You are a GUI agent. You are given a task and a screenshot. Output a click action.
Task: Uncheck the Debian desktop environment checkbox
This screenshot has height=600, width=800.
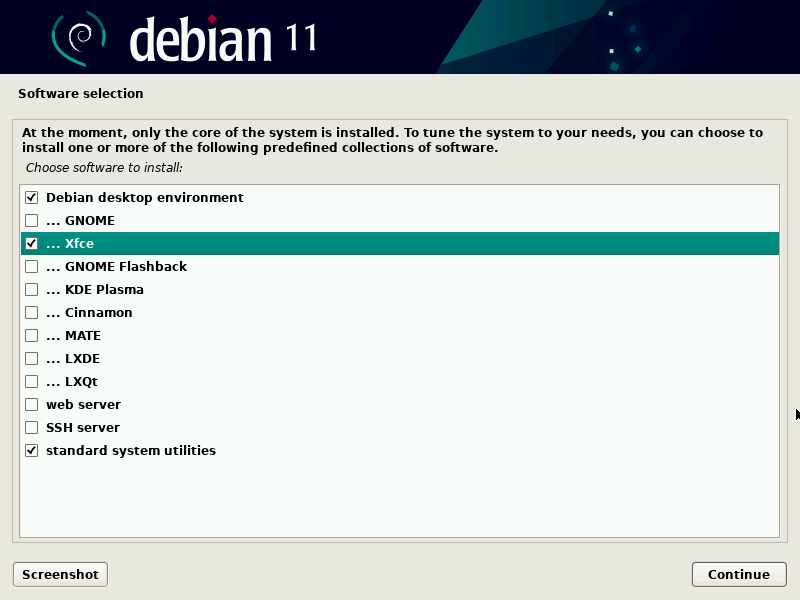pyautogui.click(x=32, y=197)
